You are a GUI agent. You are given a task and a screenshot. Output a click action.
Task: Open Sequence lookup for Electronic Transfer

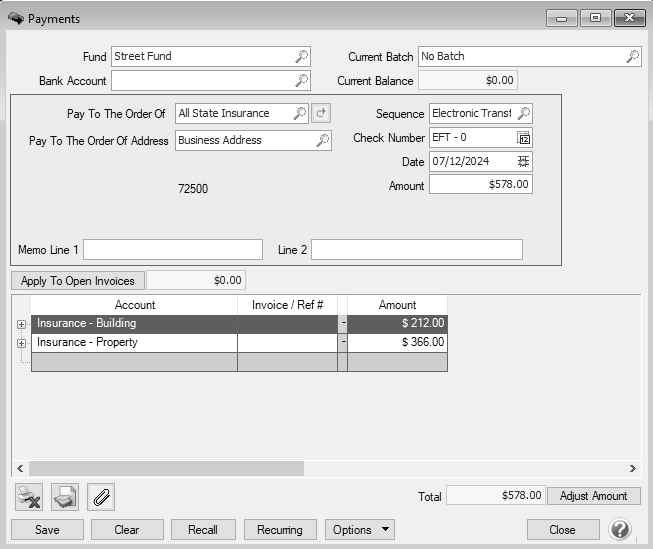point(523,114)
